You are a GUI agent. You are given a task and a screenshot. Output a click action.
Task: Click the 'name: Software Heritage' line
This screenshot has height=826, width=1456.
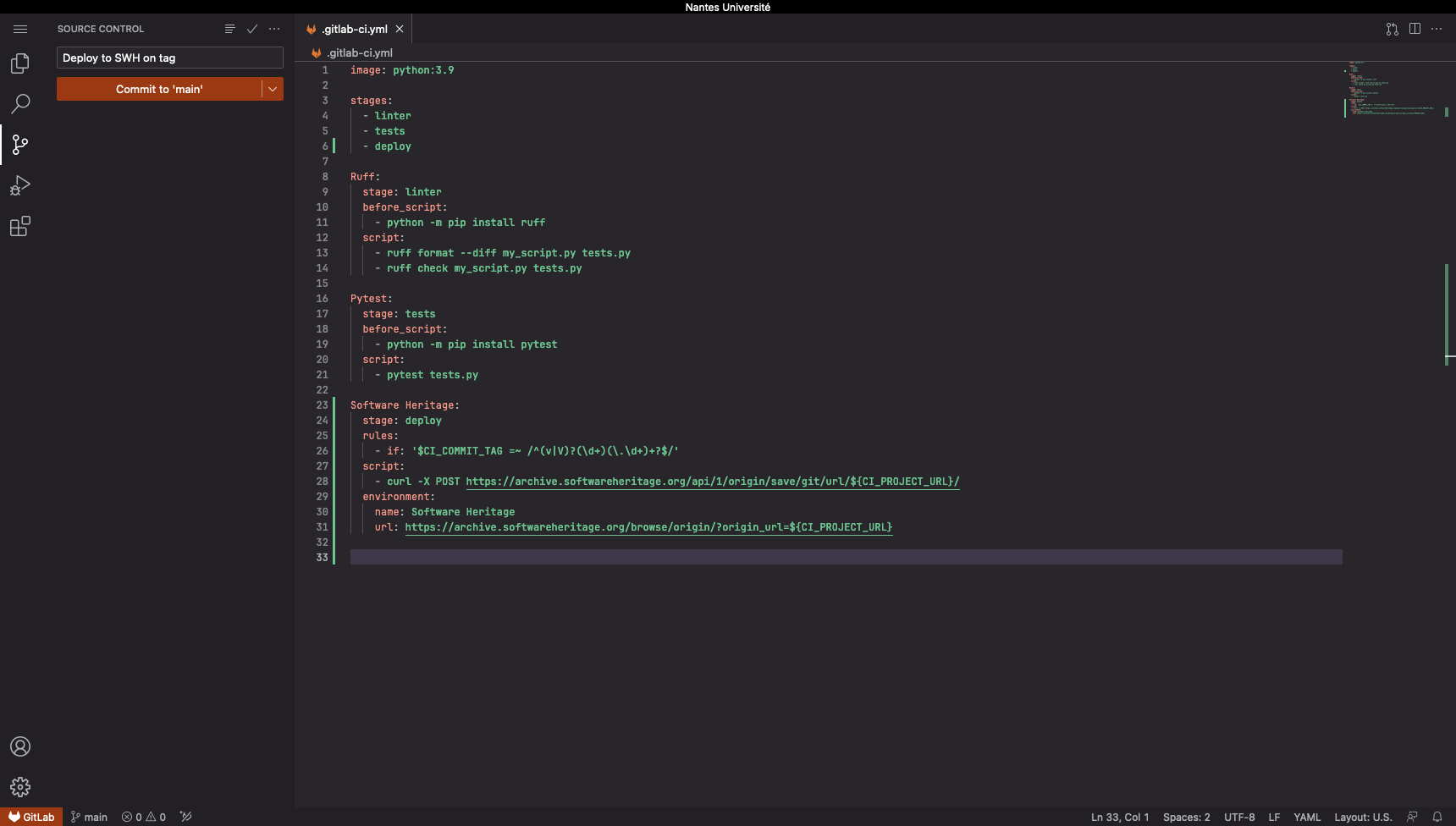tap(444, 512)
